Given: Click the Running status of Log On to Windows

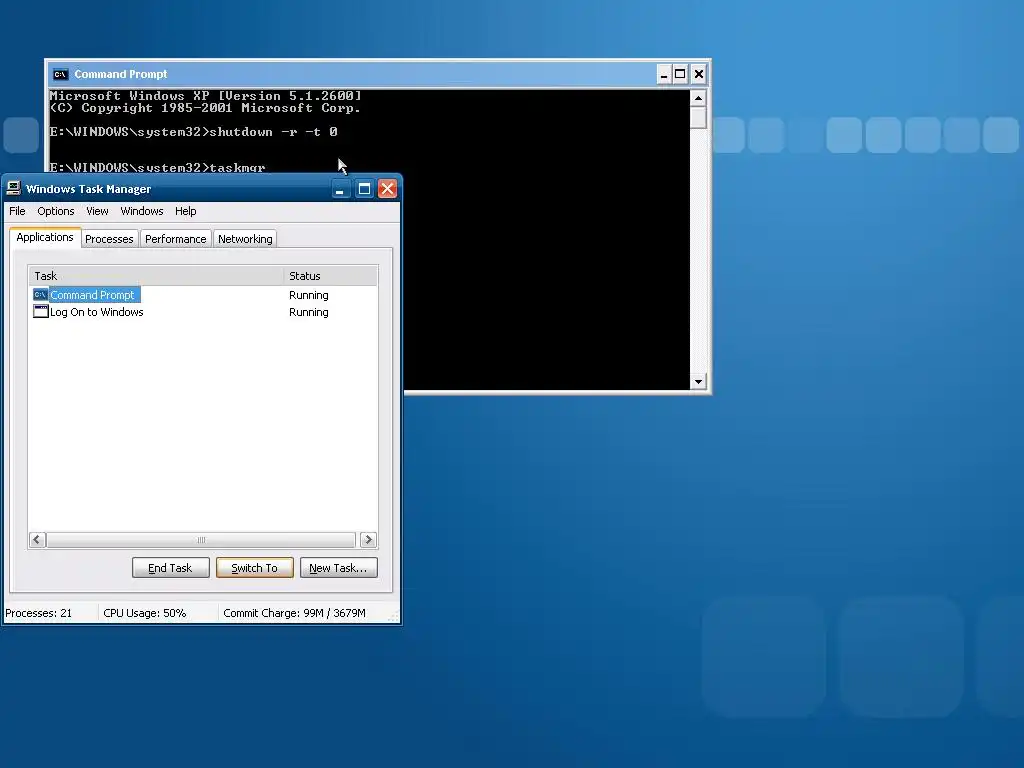Looking at the screenshot, I should pos(309,312).
